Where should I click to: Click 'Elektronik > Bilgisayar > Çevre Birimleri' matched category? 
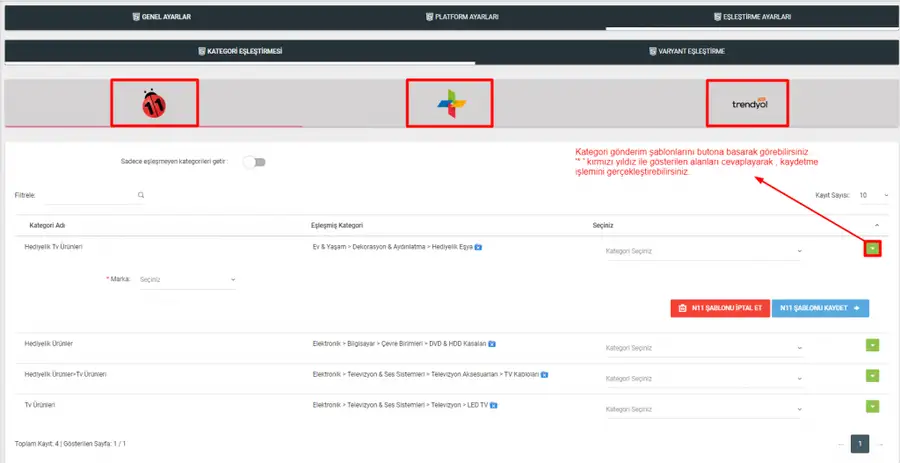point(399,344)
